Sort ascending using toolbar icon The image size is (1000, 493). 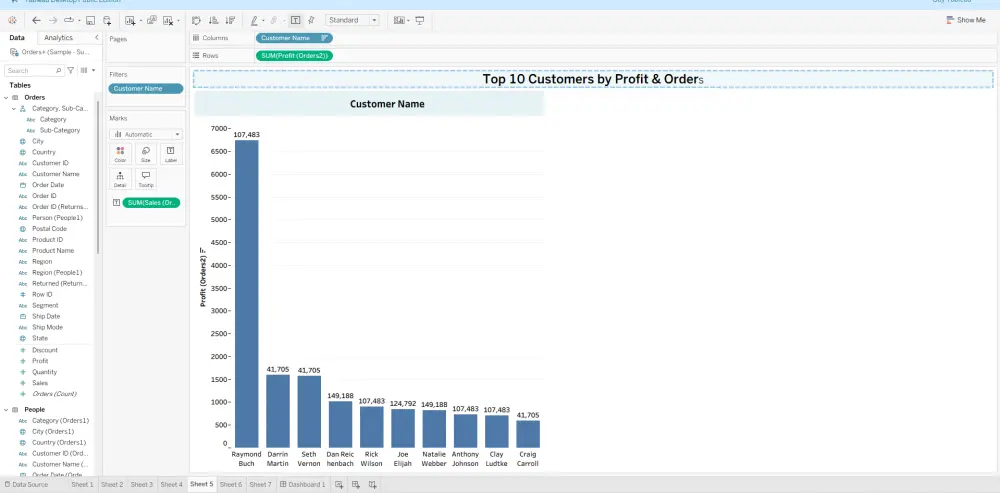pyautogui.click(x=214, y=20)
